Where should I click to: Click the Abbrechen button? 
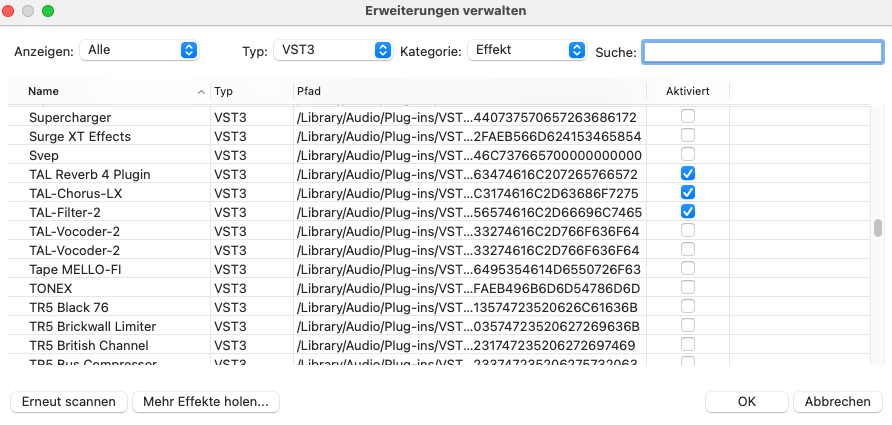(x=837, y=402)
